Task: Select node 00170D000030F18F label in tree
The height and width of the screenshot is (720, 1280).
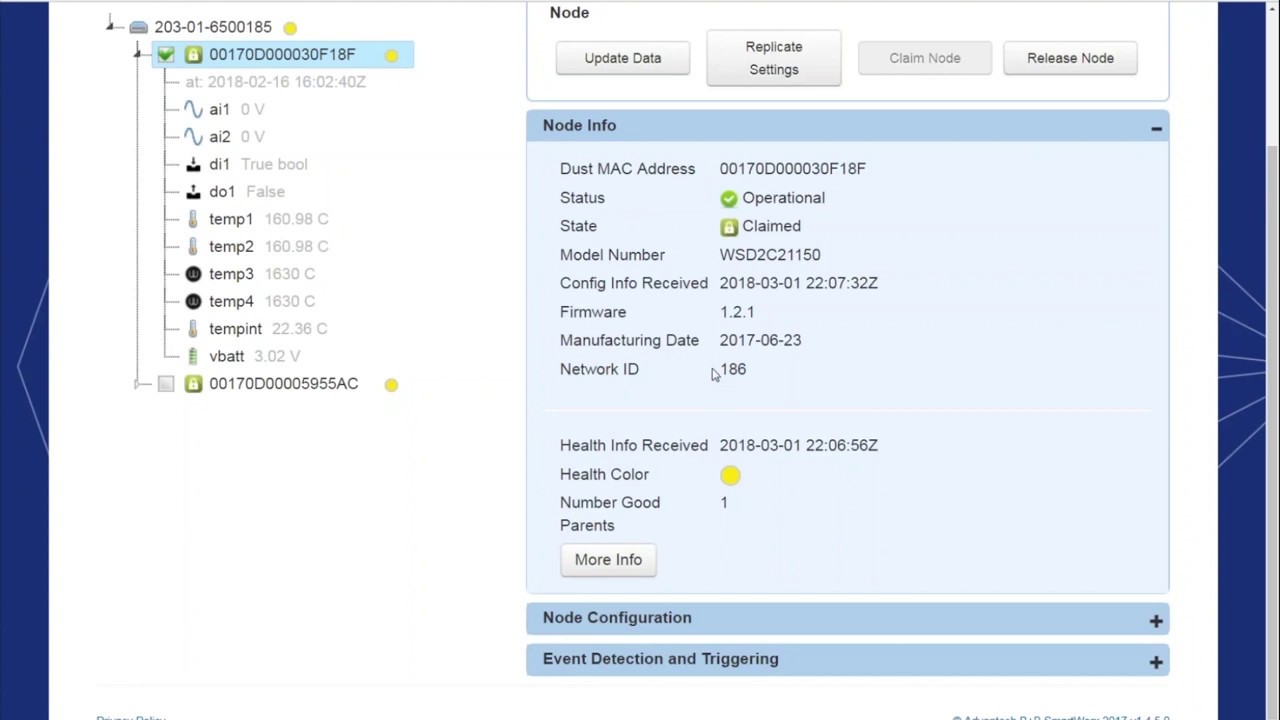Action: [x=282, y=55]
